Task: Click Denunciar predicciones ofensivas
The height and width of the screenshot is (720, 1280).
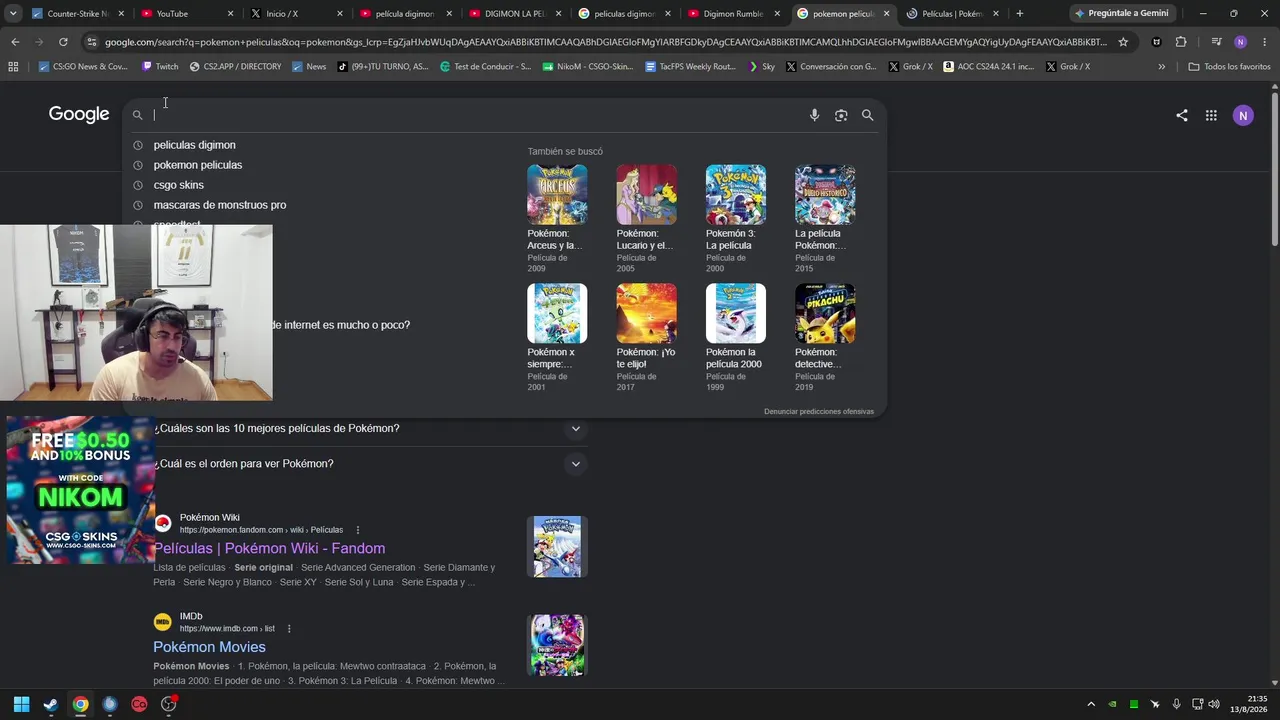Action: 819,411
